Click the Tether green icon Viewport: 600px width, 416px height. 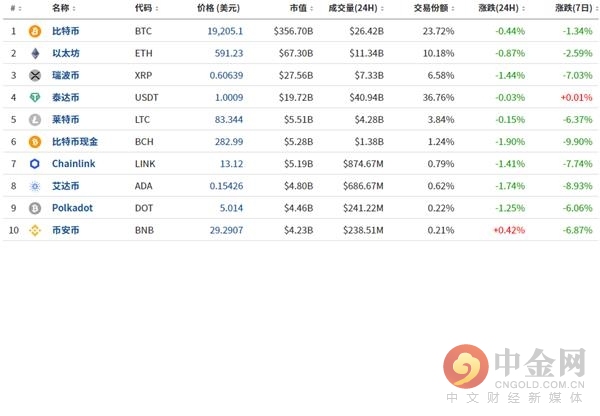35,98
